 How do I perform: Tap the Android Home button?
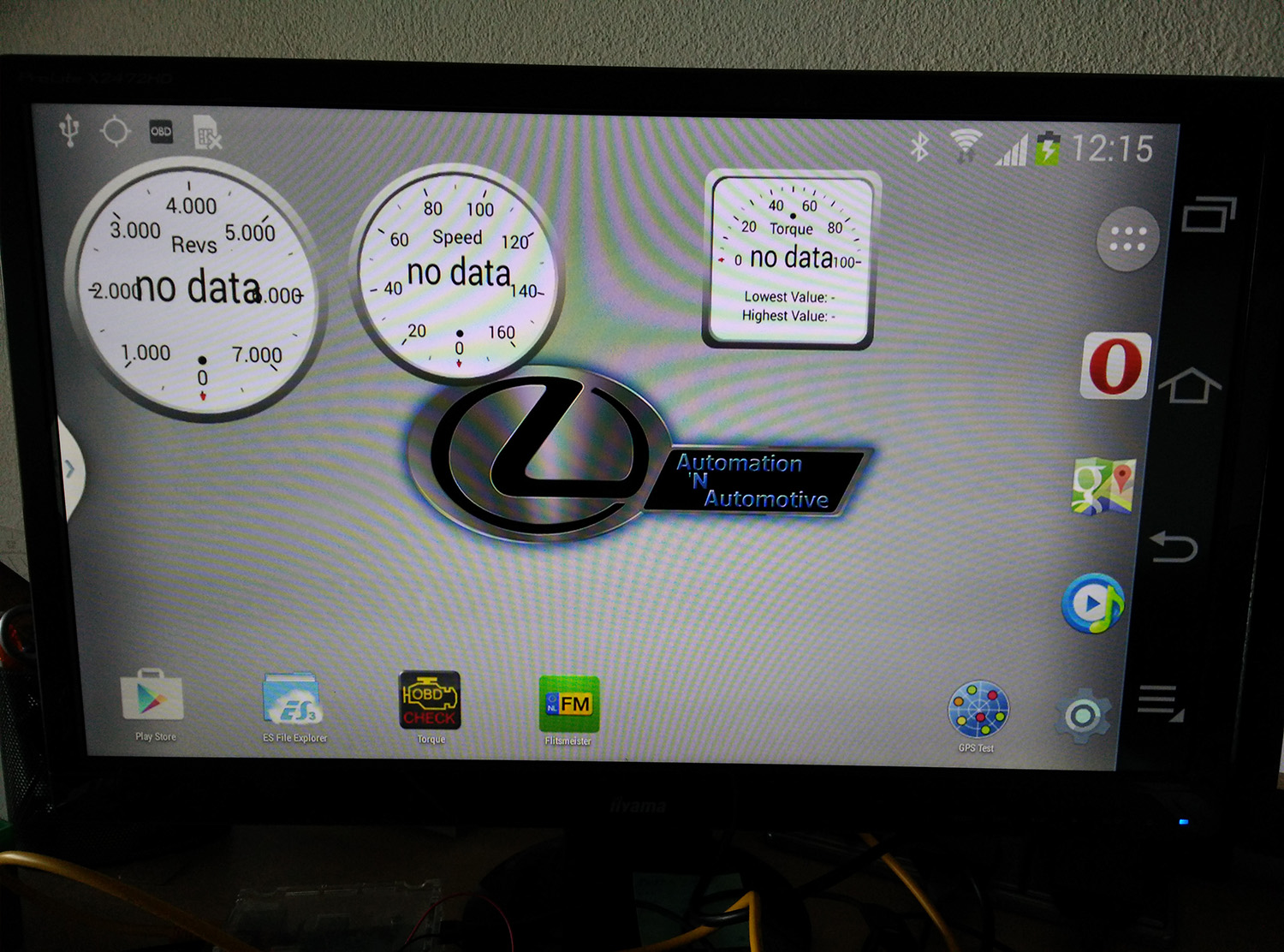1189,385
